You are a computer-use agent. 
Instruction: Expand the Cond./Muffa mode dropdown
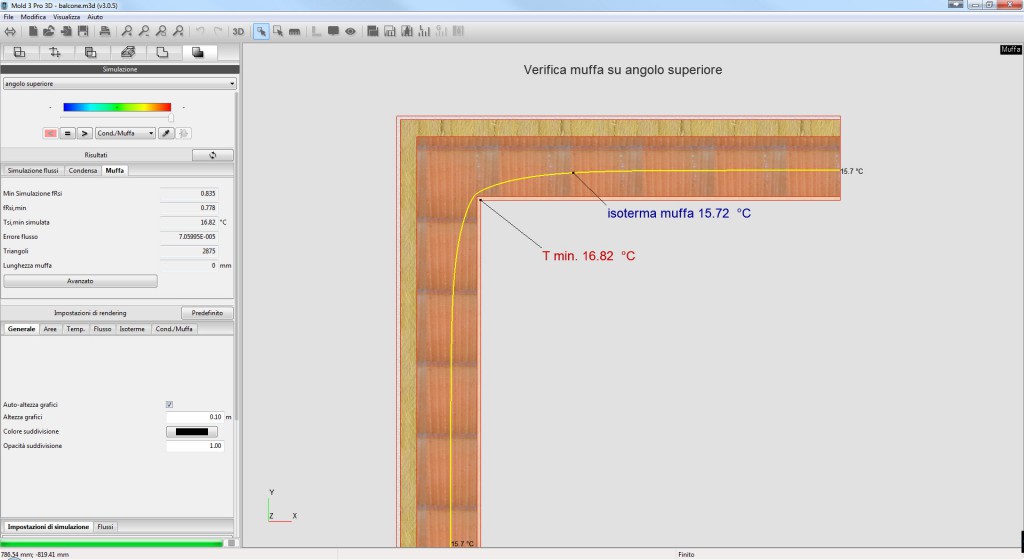coord(125,133)
